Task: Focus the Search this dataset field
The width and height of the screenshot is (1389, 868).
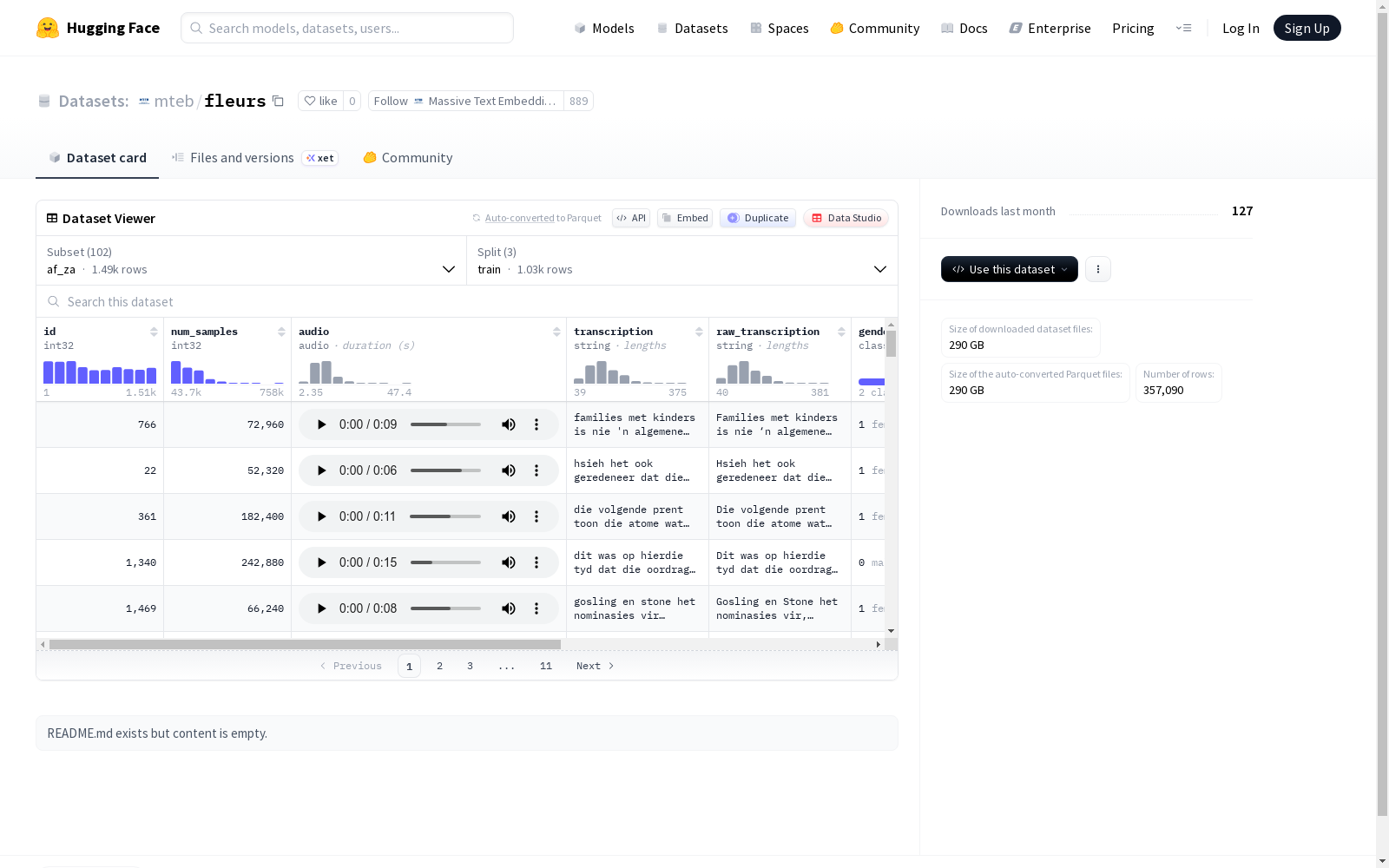Action: click(x=467, y=301)
